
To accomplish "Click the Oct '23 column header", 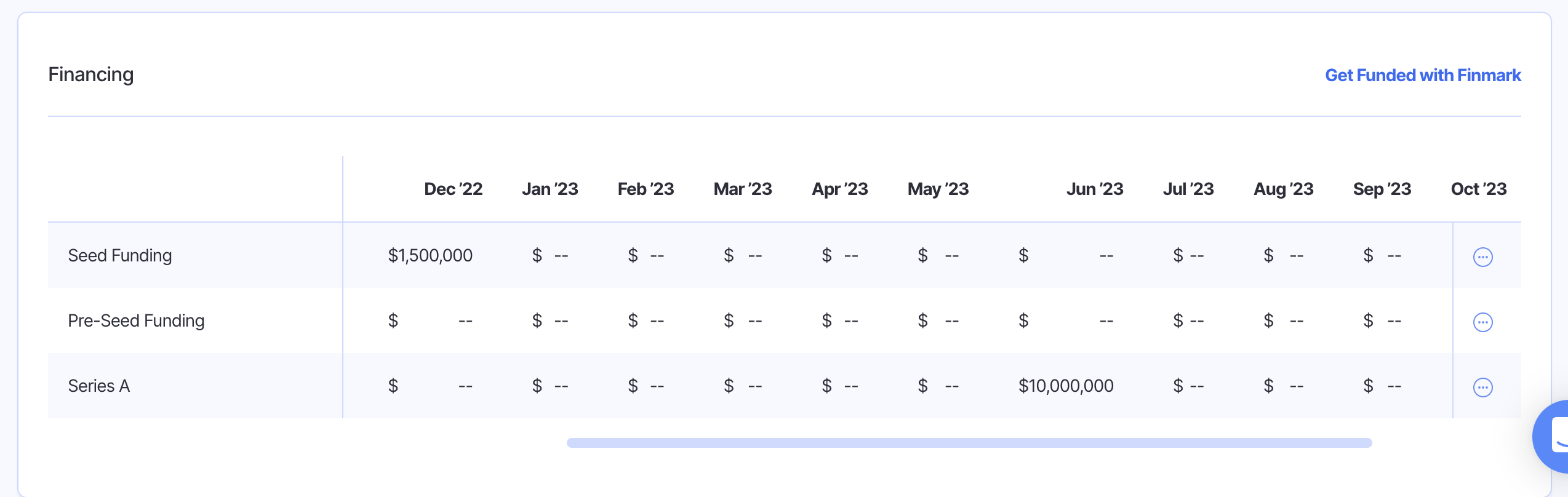I will click(1478, 189).
